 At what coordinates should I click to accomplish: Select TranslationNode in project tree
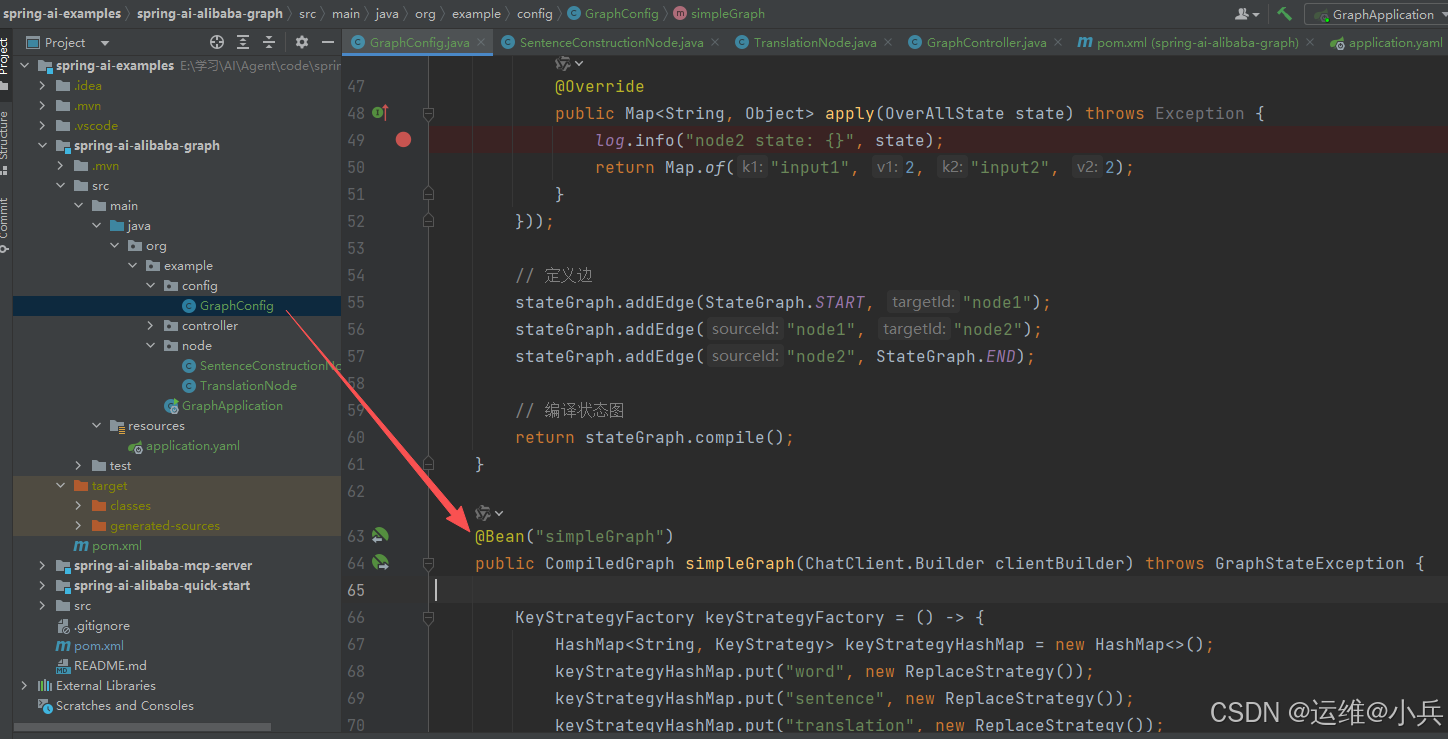coord(248,385)
